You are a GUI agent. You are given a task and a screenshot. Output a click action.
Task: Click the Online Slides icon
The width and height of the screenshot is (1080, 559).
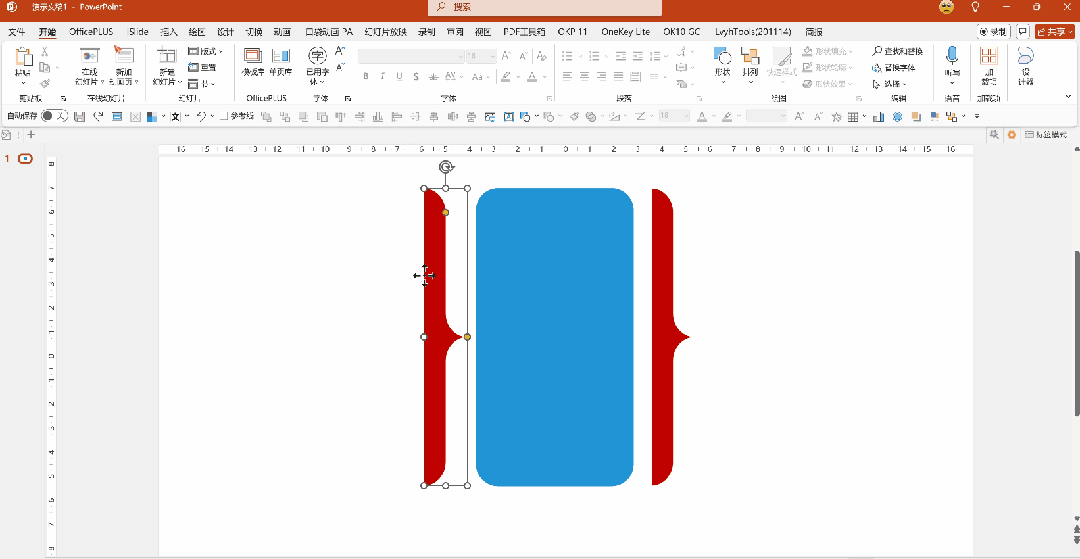(90, 55)
